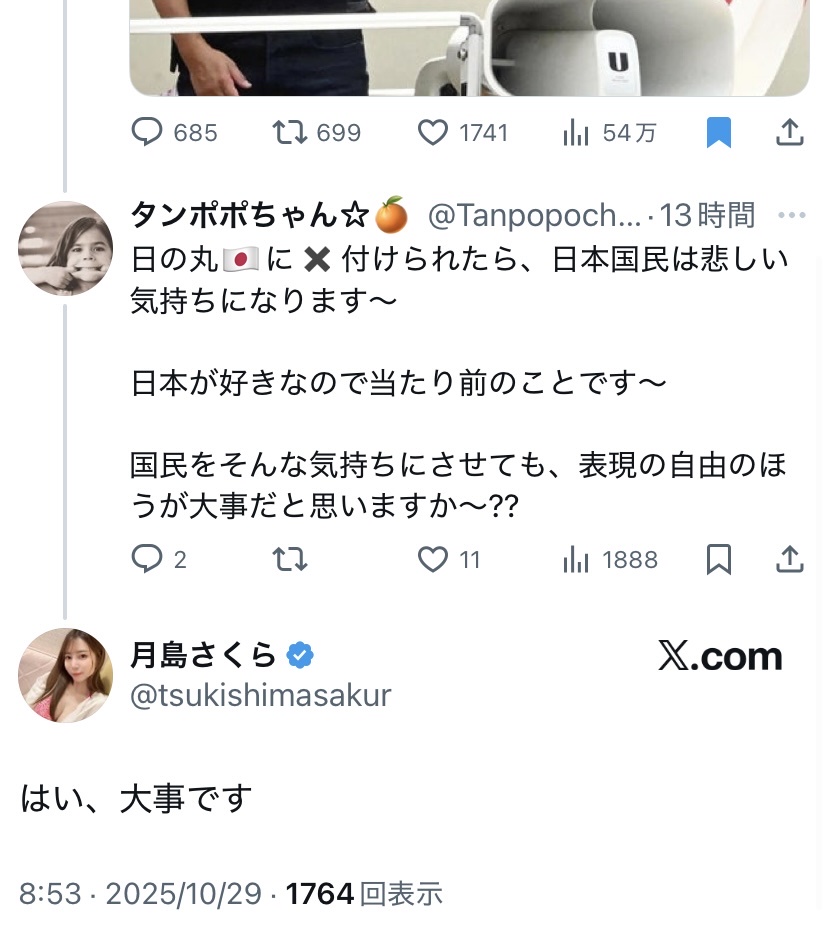Like the tweet with 11 likes
This screenshot has width=828, height=937.
[x=433, y=560]
